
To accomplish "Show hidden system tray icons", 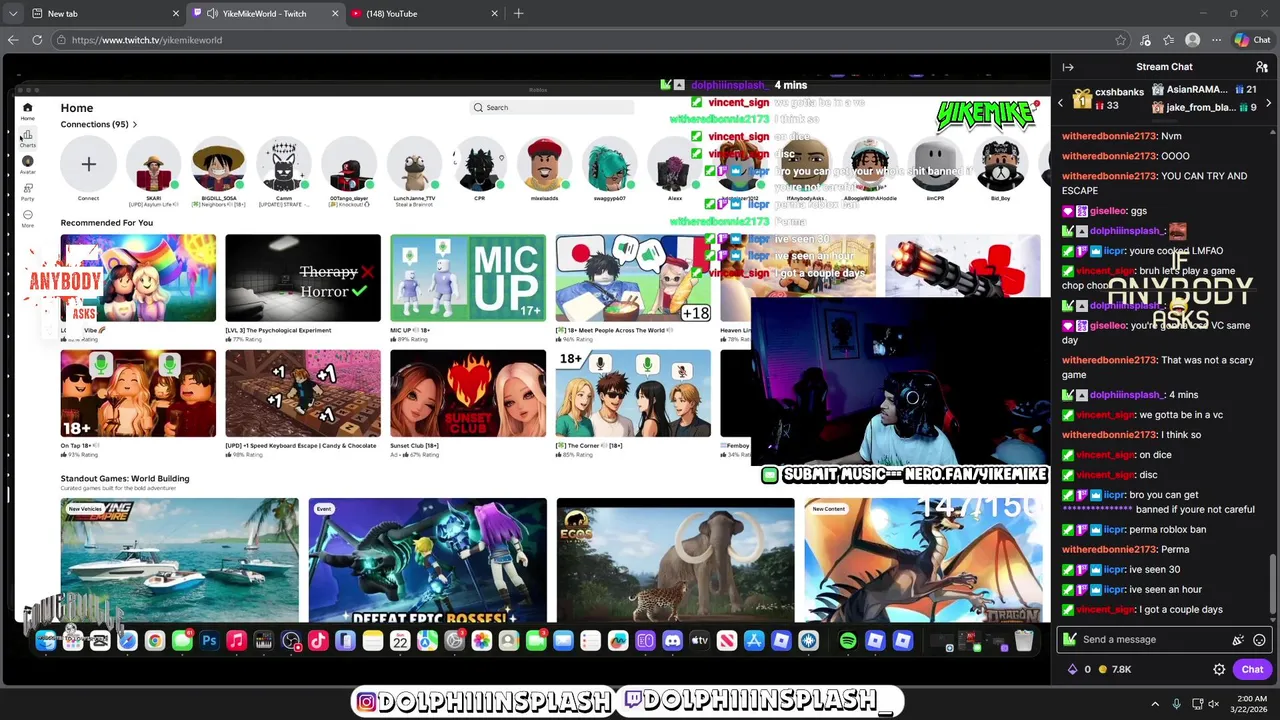I will click(x=1155, y=704).
